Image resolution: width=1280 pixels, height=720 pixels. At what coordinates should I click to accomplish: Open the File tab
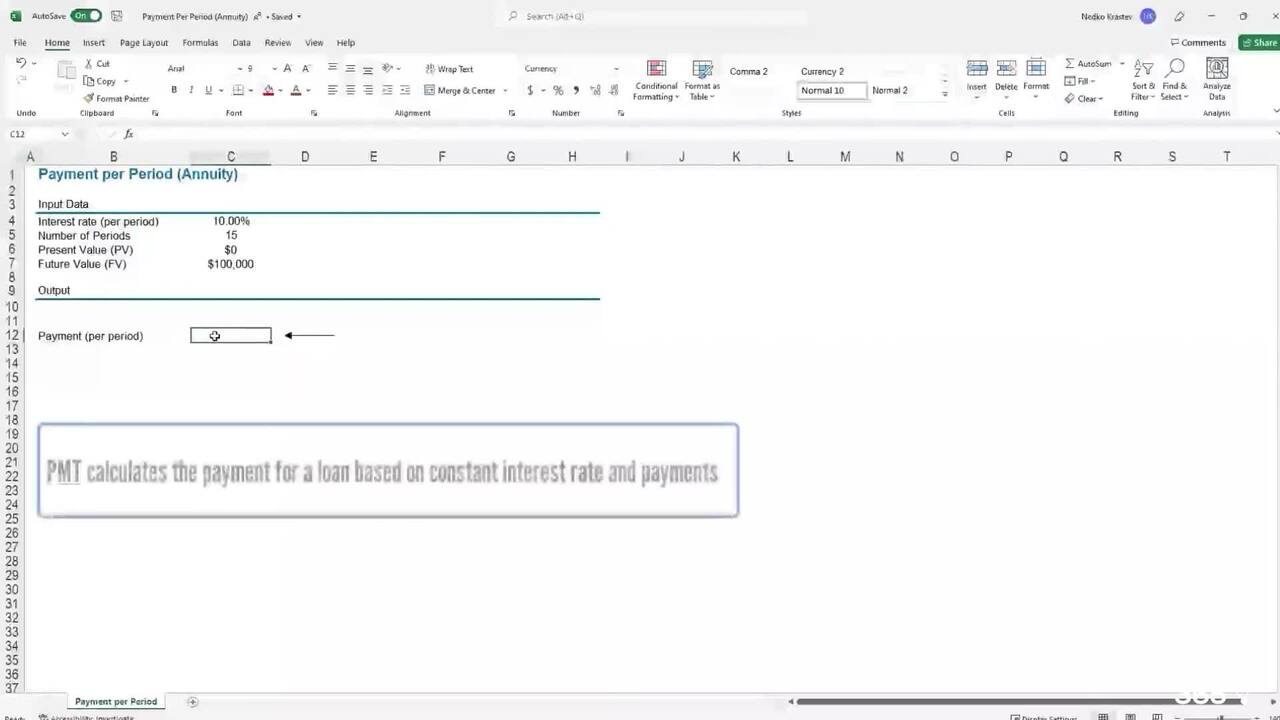(20, 43)
